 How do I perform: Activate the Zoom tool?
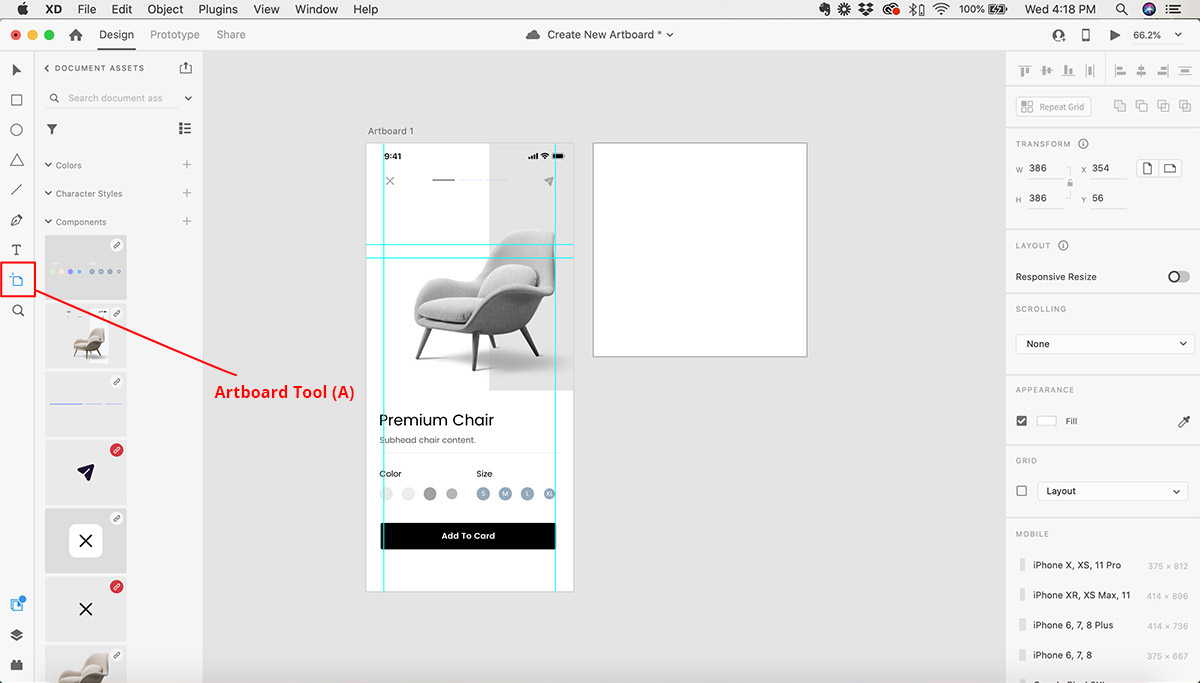(x=17, y=311)
